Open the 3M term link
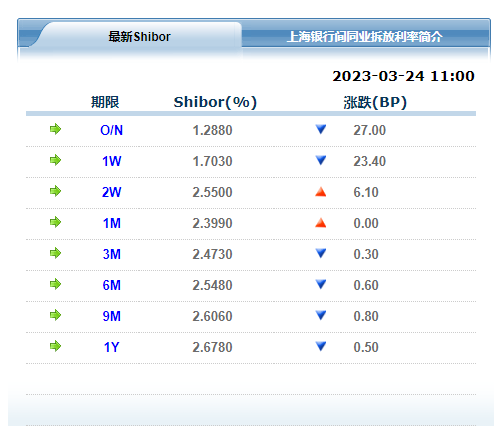The width and height of the screenshot is (500, 440). pyautogui.click(x=111, y=254)
